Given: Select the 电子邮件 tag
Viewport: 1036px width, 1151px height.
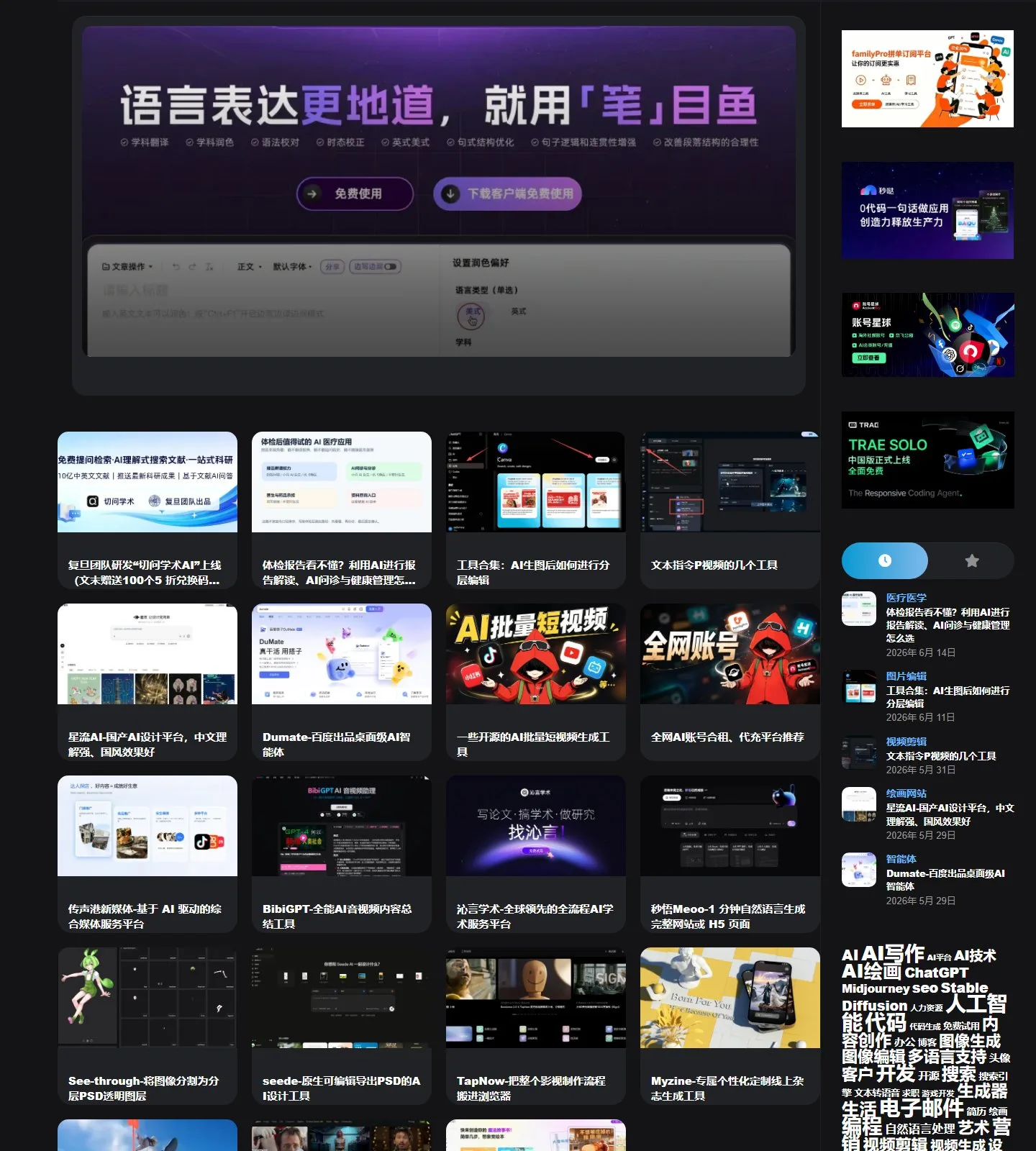Looking at the screenshot, I should click(x=921, y=1109).
